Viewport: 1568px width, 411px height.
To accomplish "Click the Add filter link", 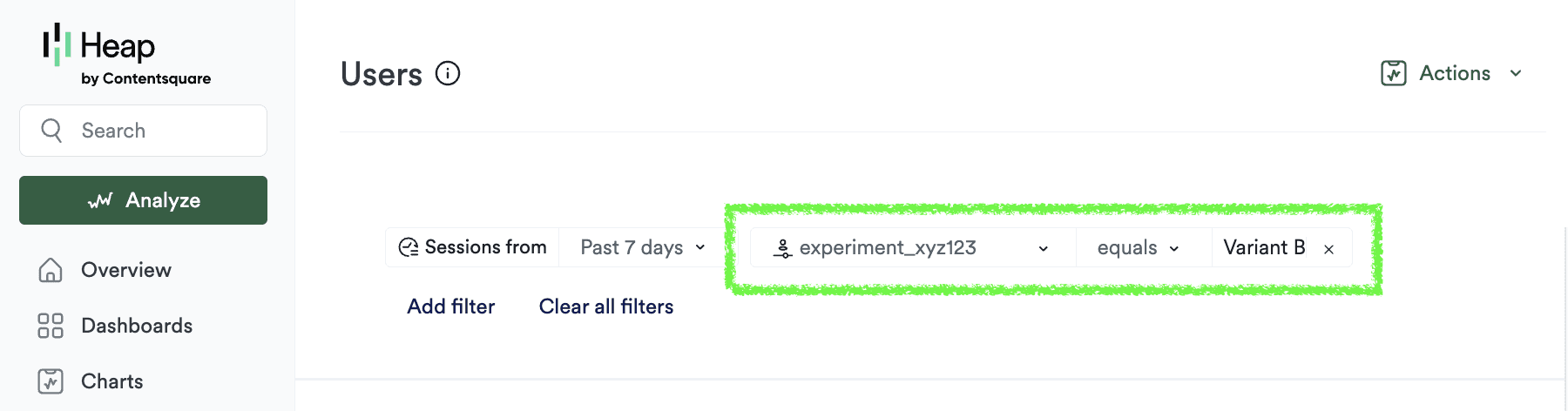I will pos(451,307).
